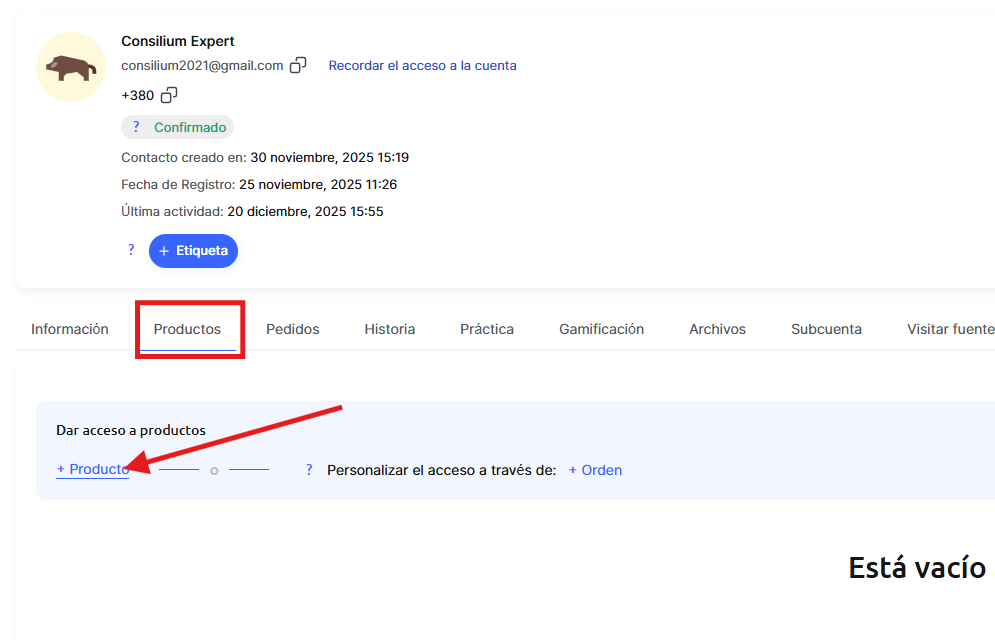The image size is (995, 640).
Task: Open help icon next to Personalizar el acceso
Action: pos(309,470)
